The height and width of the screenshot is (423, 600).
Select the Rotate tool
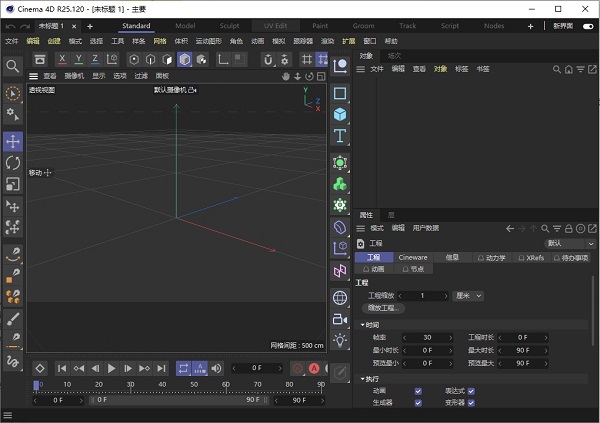click(13, 163)
